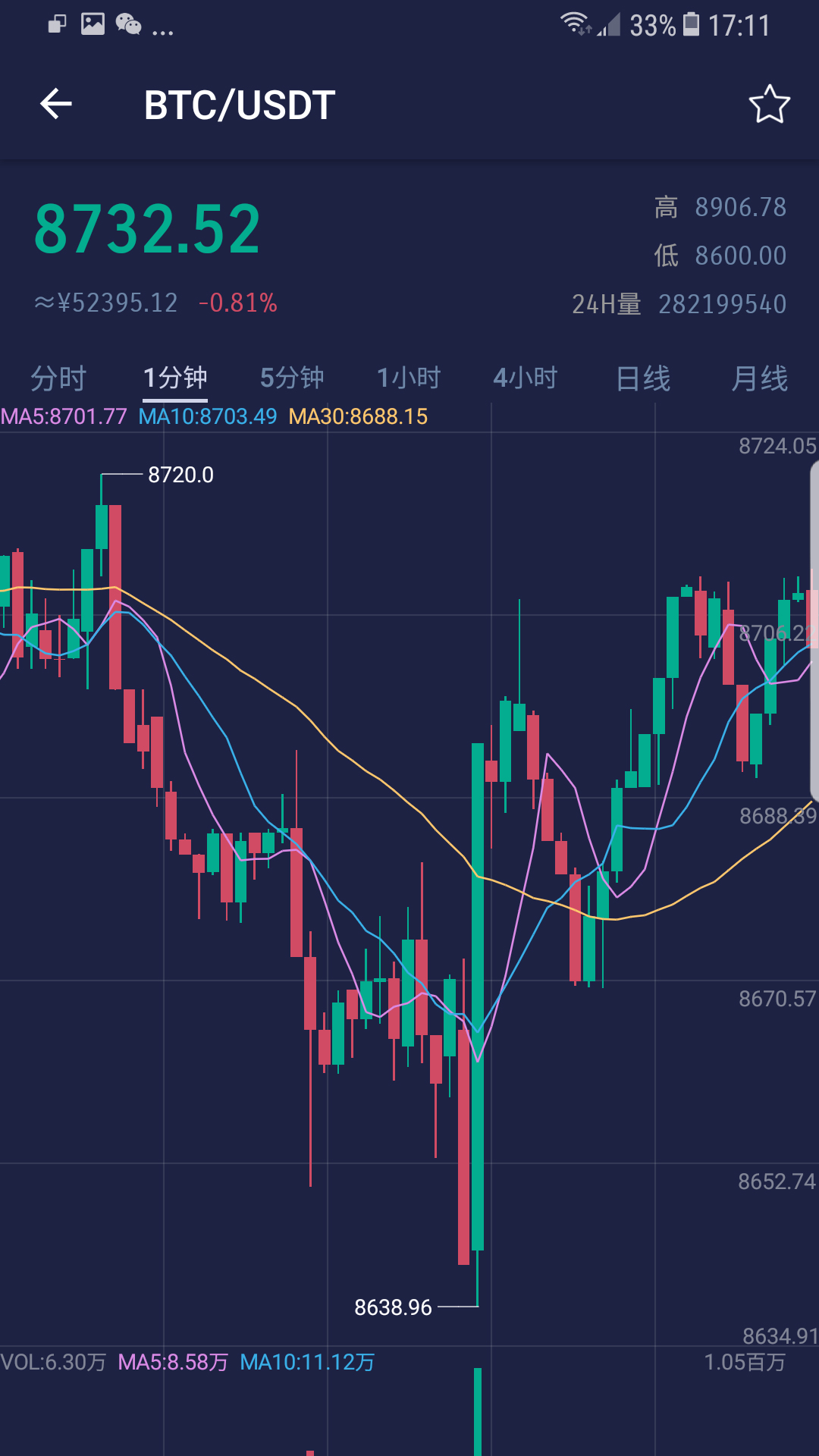Viewport: 819px width, 1456px height.
Task: Toggle the favorite star for BTC/USDT
Action: click(x=769, y=104)
